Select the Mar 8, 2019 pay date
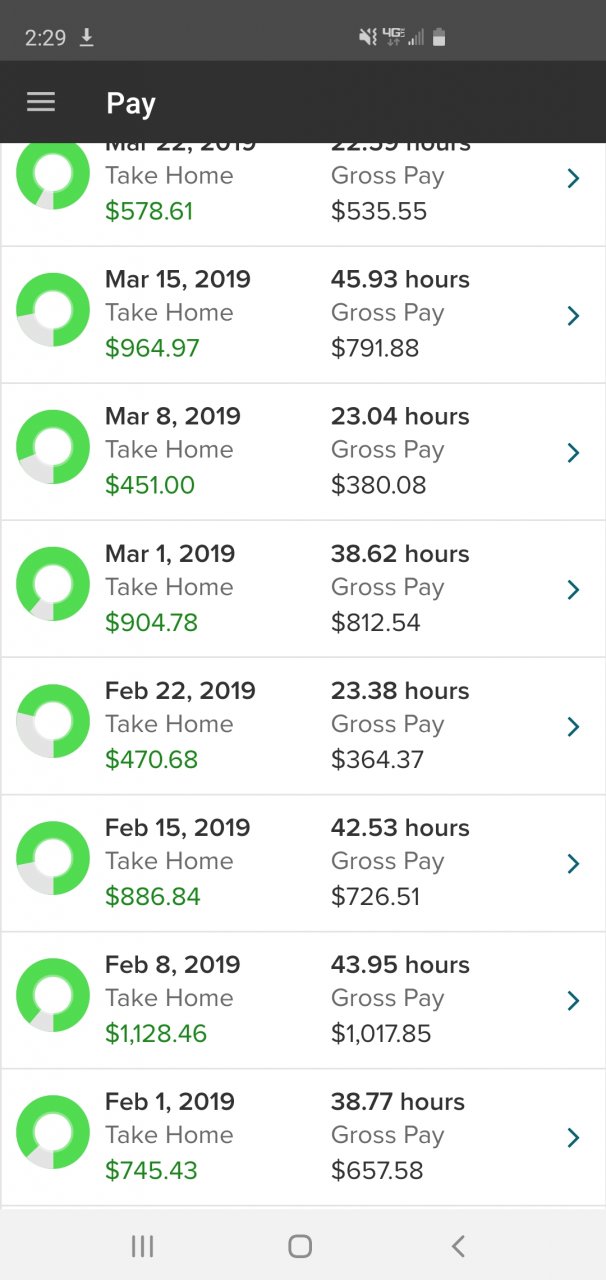 tap(172, 416)
